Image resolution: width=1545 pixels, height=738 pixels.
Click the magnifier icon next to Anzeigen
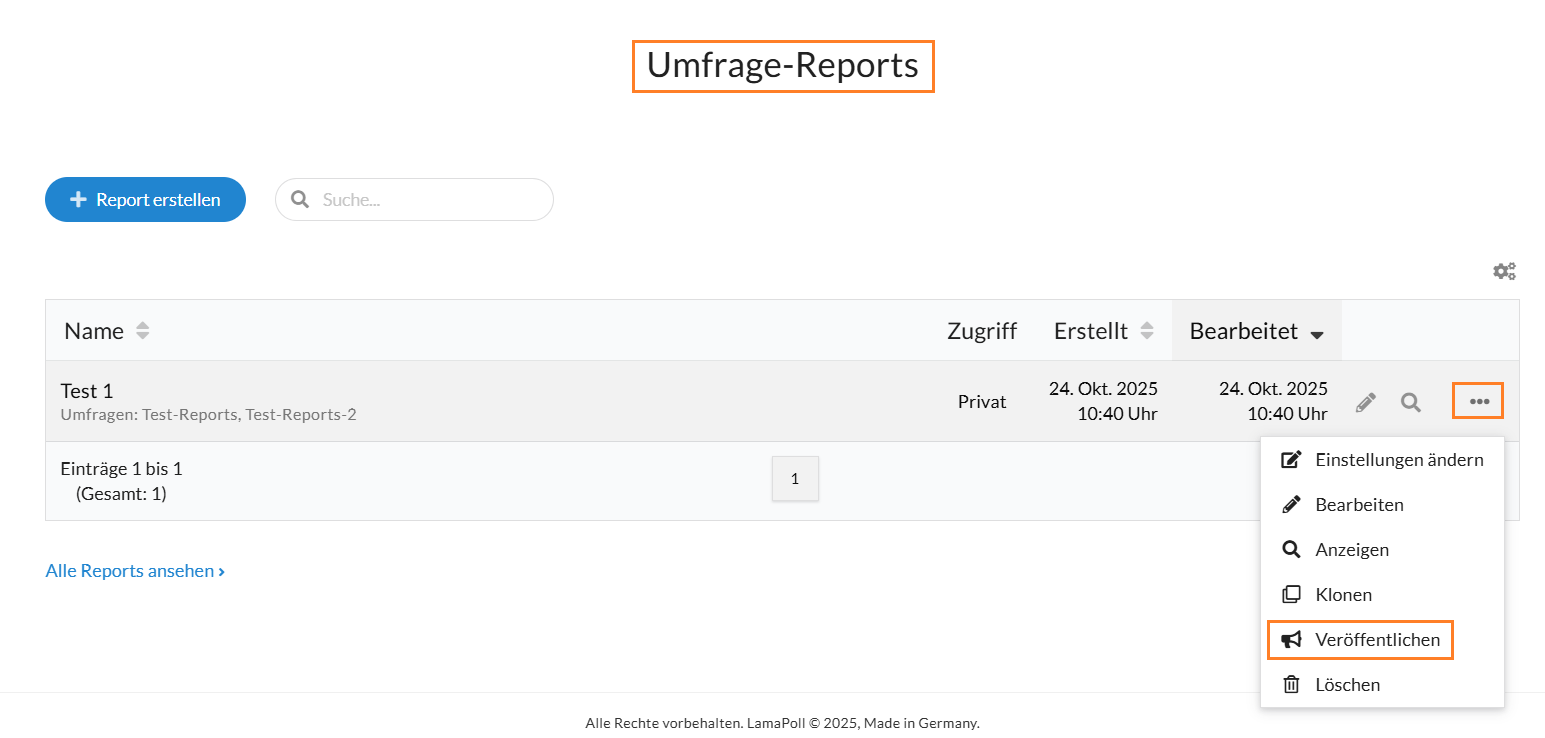(x=1291, y=549)
